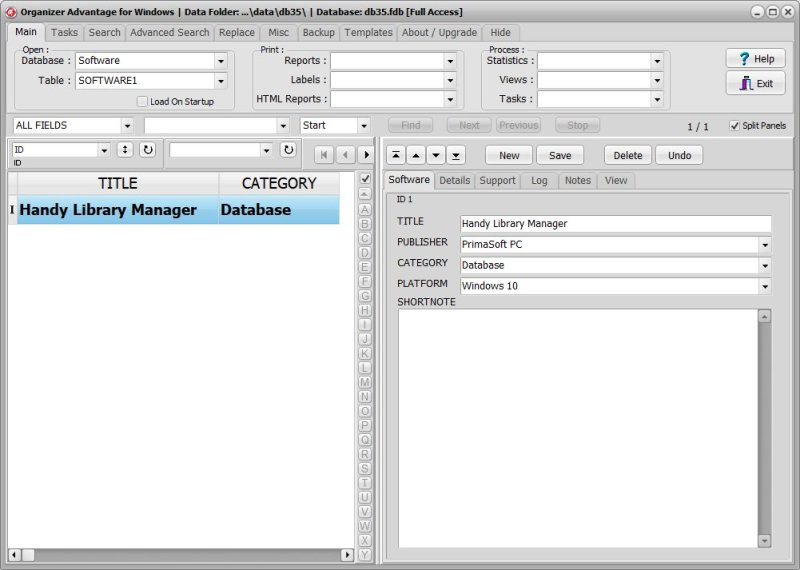Image resolution: width=800 pixels, height=570 pixels.
Task: Open the Database dropdown showing Software
Action: pos(221,61)
